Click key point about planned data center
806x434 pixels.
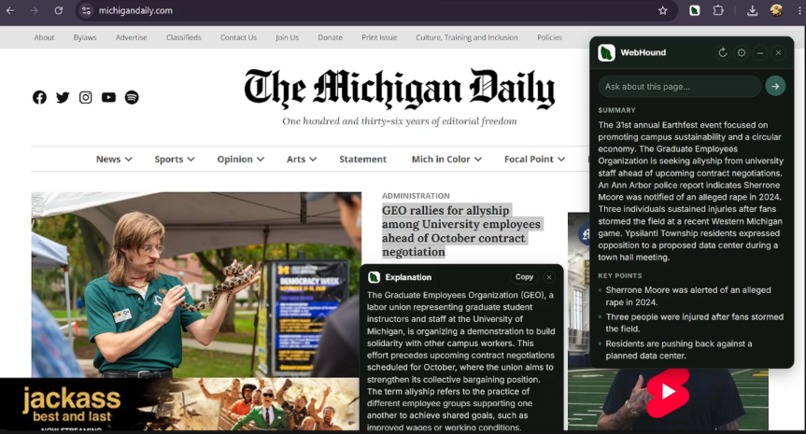tap(678, 350)
